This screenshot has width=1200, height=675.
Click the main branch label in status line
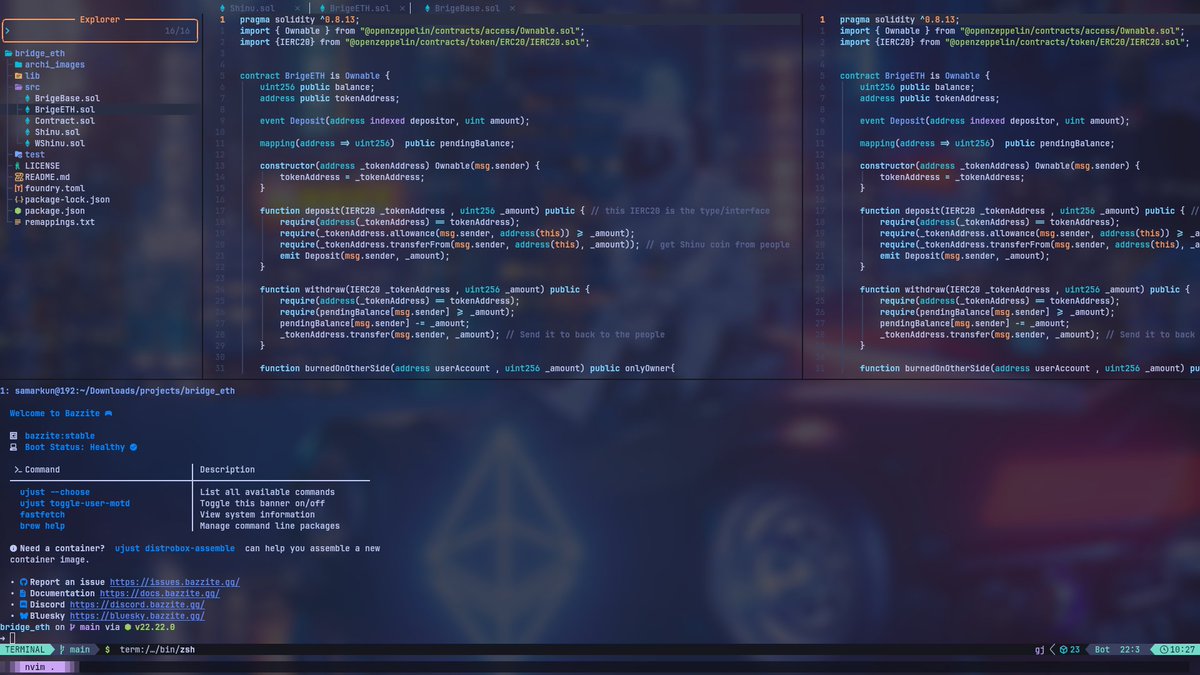(x=80, y=650)
